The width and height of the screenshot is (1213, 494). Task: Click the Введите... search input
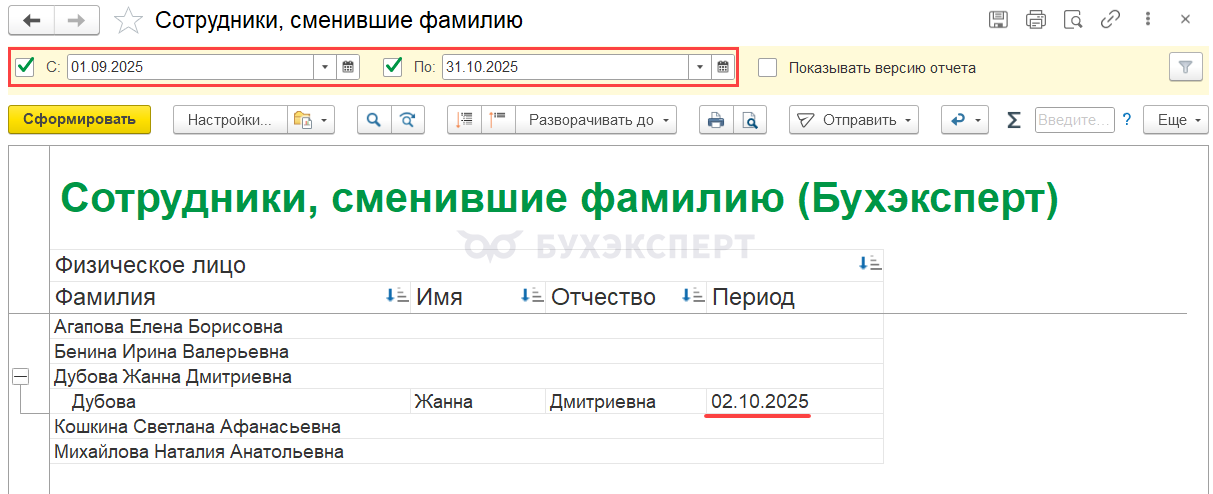[1074, 120]
